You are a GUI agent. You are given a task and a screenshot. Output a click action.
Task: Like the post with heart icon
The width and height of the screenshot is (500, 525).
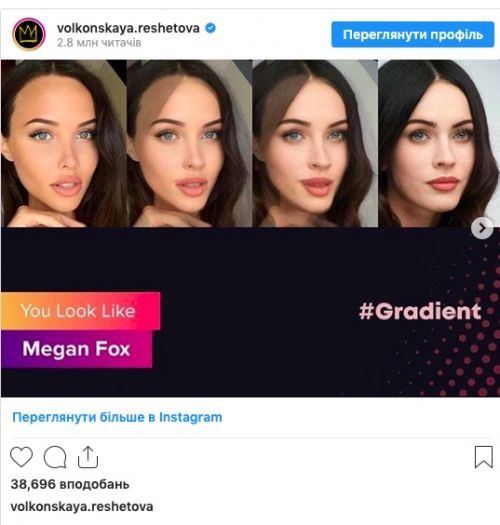coord(21,457)
